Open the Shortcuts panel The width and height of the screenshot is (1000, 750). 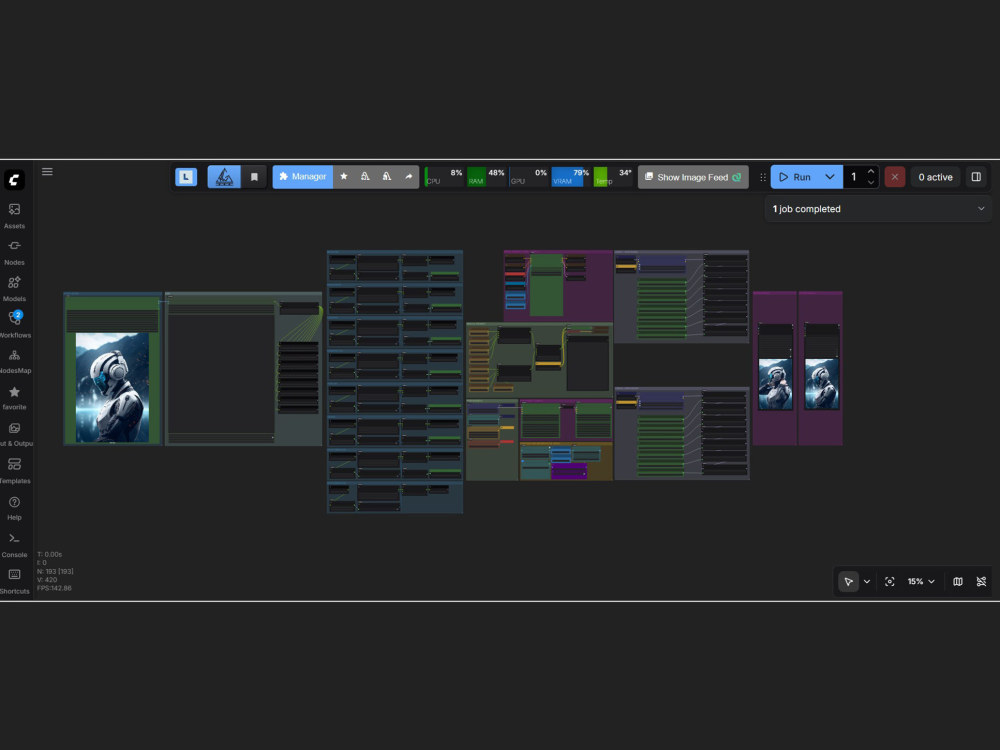click(14, 581)
